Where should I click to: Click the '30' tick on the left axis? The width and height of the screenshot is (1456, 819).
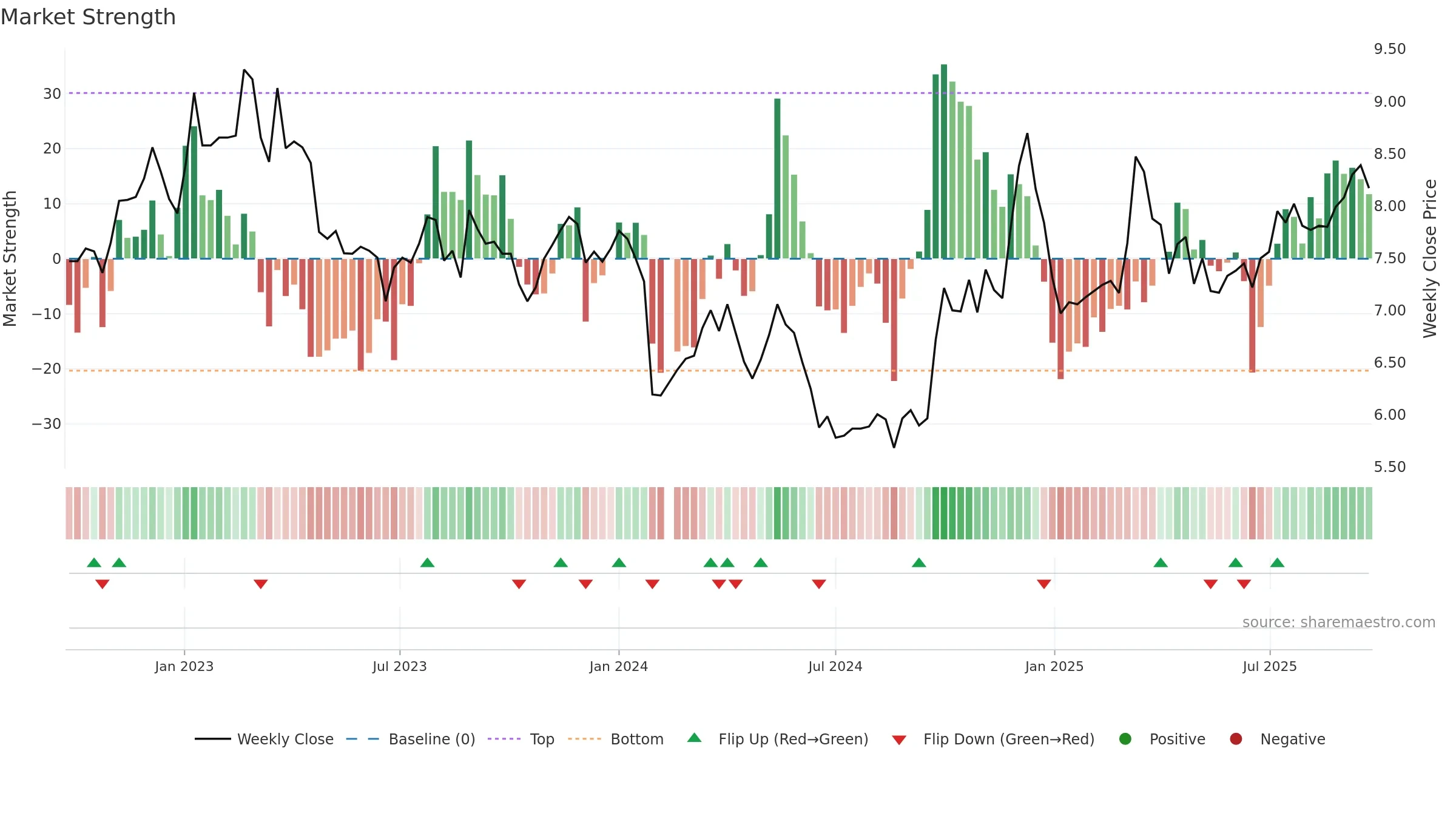point(52,93)
